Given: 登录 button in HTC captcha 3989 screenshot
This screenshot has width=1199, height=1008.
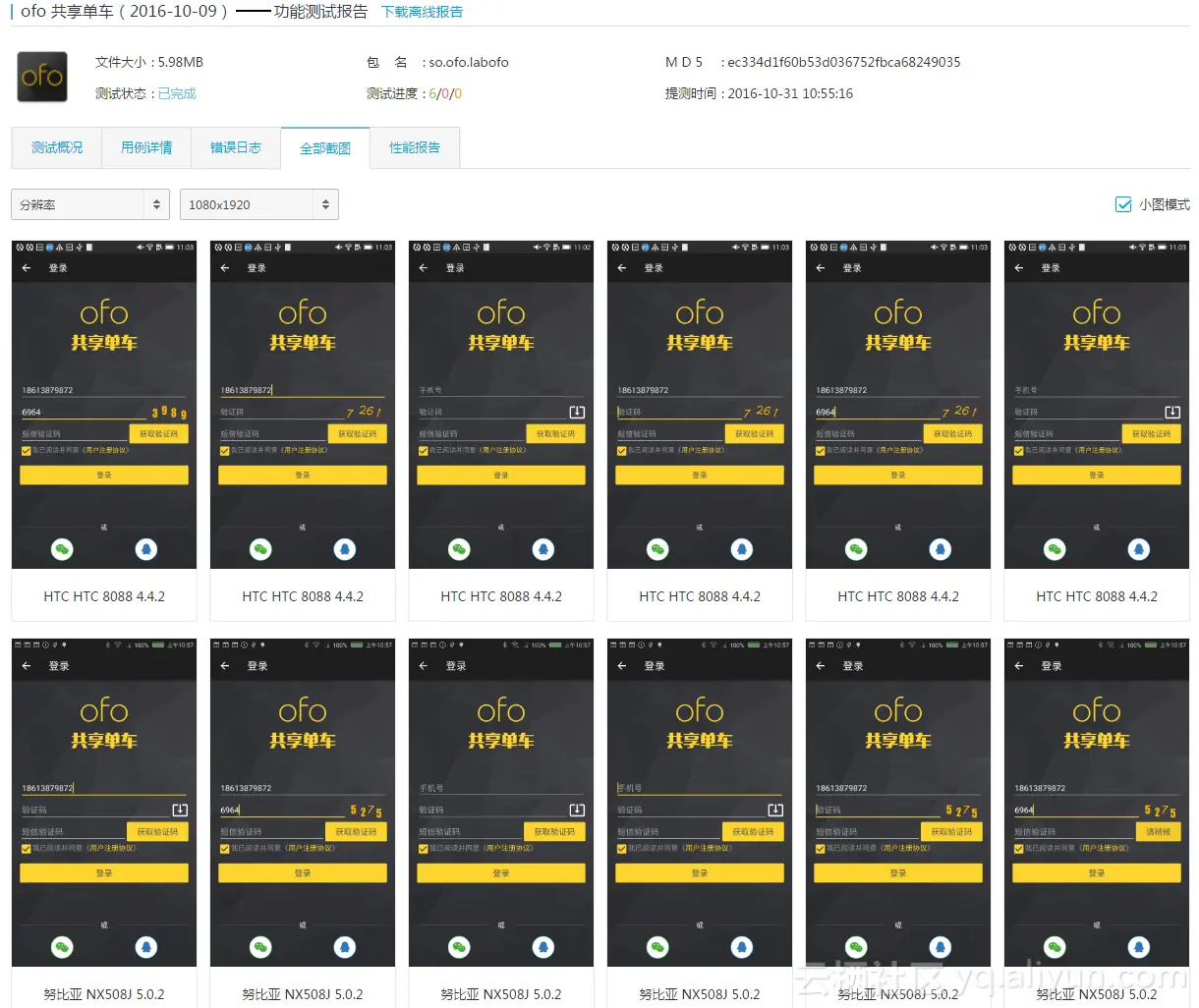Looking at the screenshot, I should [104, 475].
